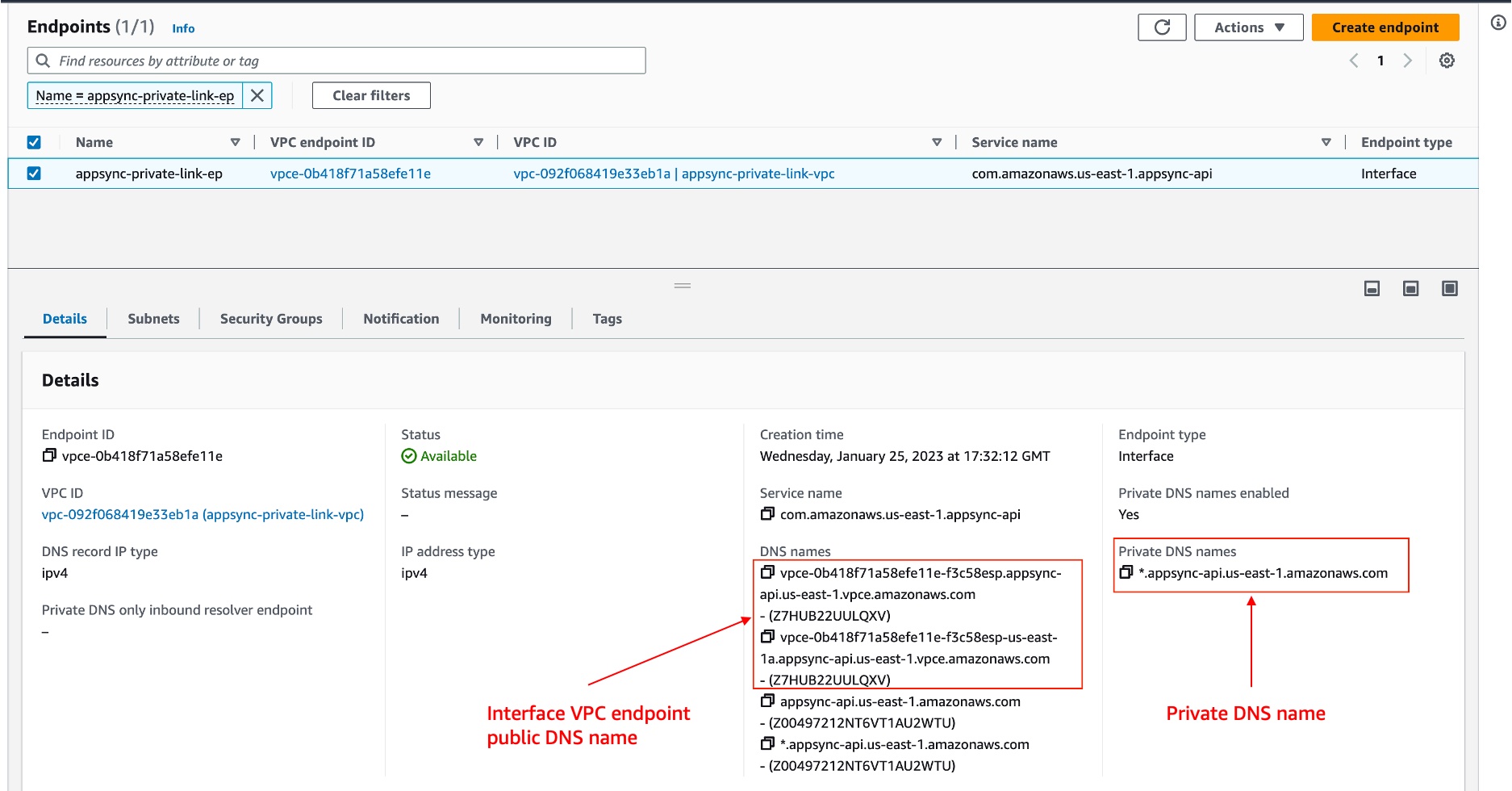The image size is (1512, 791).
Task: Collapse the details panel to bottom view
Action: 1372,288
